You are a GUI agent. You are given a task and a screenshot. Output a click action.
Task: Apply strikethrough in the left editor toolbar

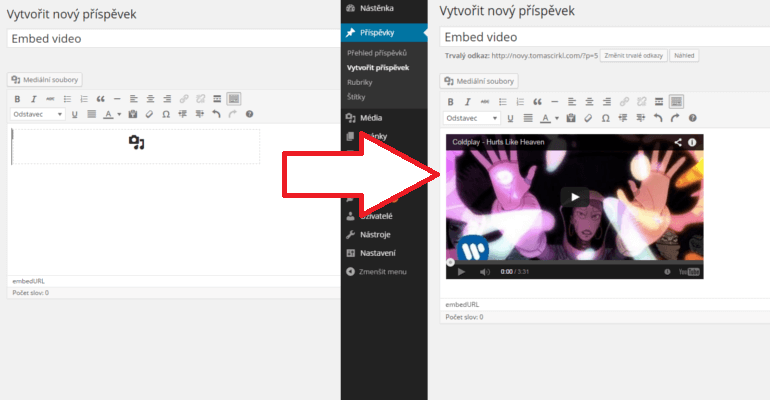[50, 99]
